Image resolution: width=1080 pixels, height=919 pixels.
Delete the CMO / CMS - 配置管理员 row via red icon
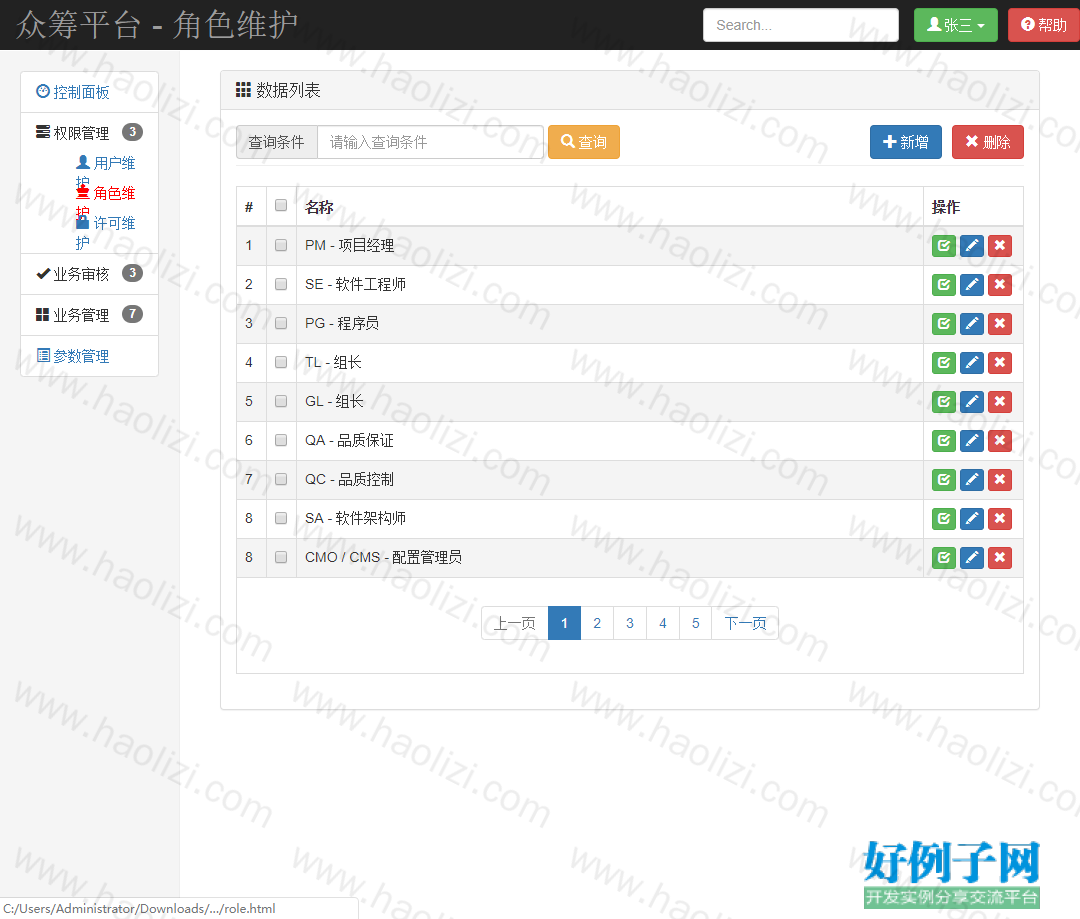[1000, 557]
